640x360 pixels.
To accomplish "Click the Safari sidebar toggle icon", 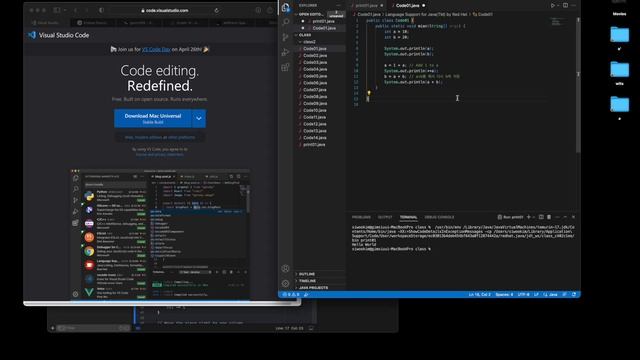I will (57, 10).
